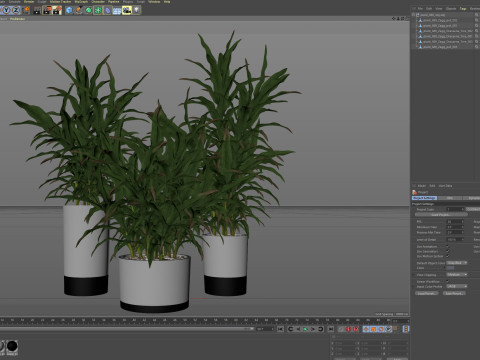Screen dimensions: 480x360
Task: Go to the end of the timeline
Action: [331, 329]
